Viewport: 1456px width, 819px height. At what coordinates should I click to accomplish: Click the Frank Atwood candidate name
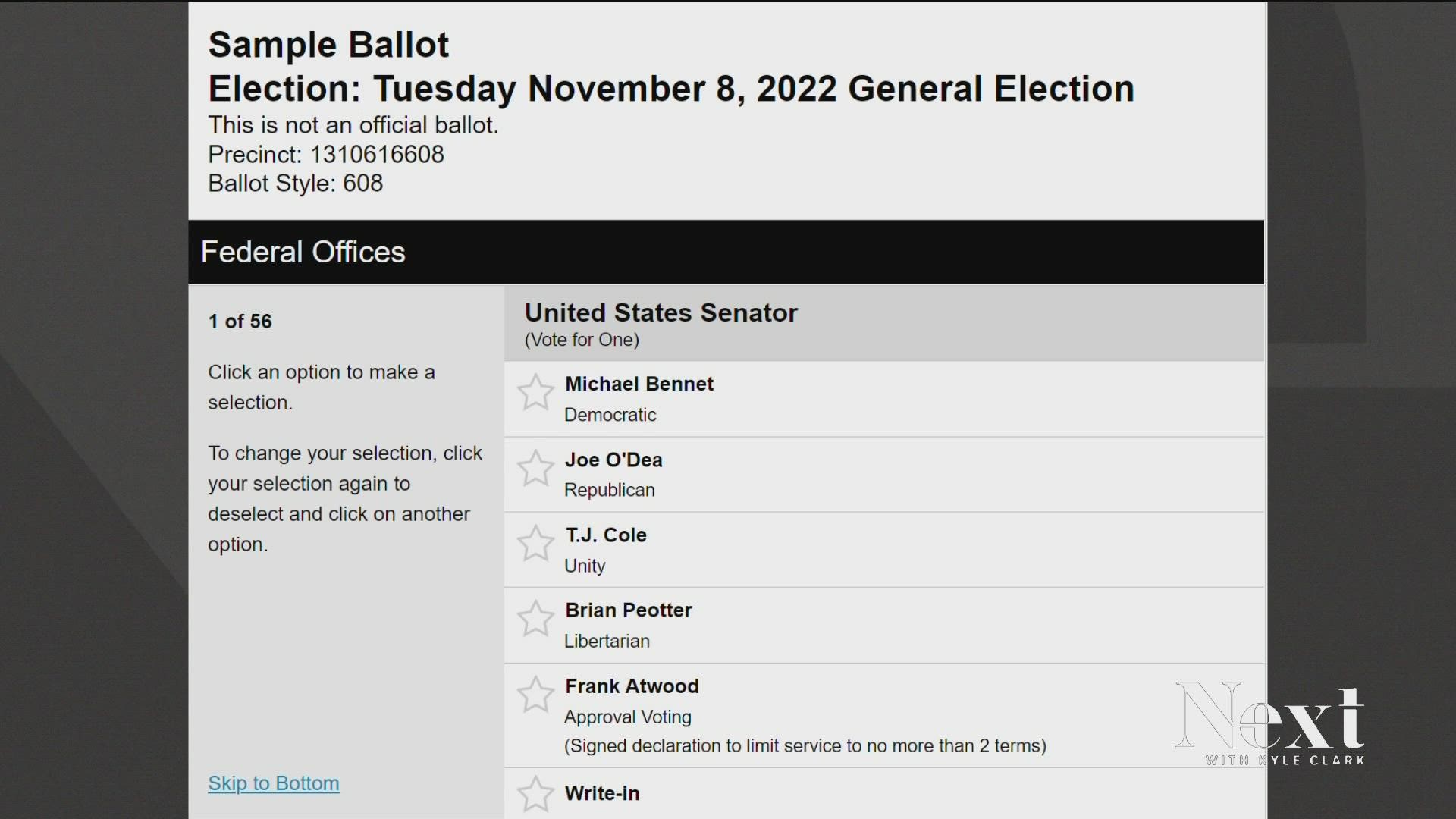632,686
